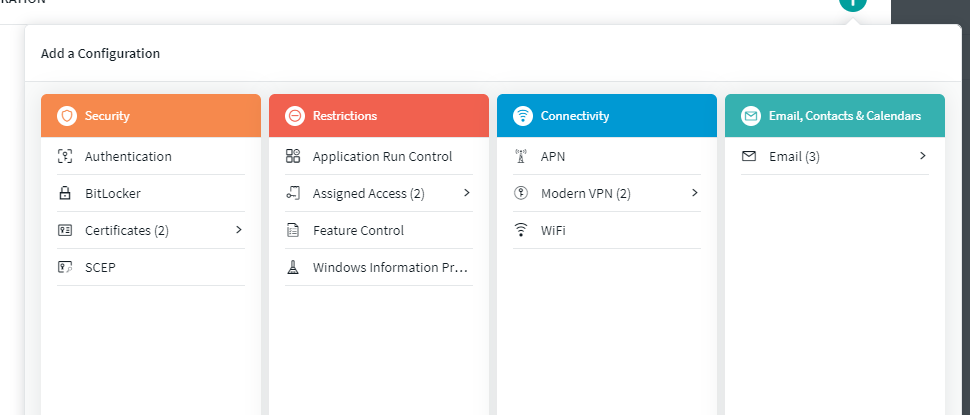The image size is (970, 415).
Task: Select the Security category header
Action: coord(151,115)
